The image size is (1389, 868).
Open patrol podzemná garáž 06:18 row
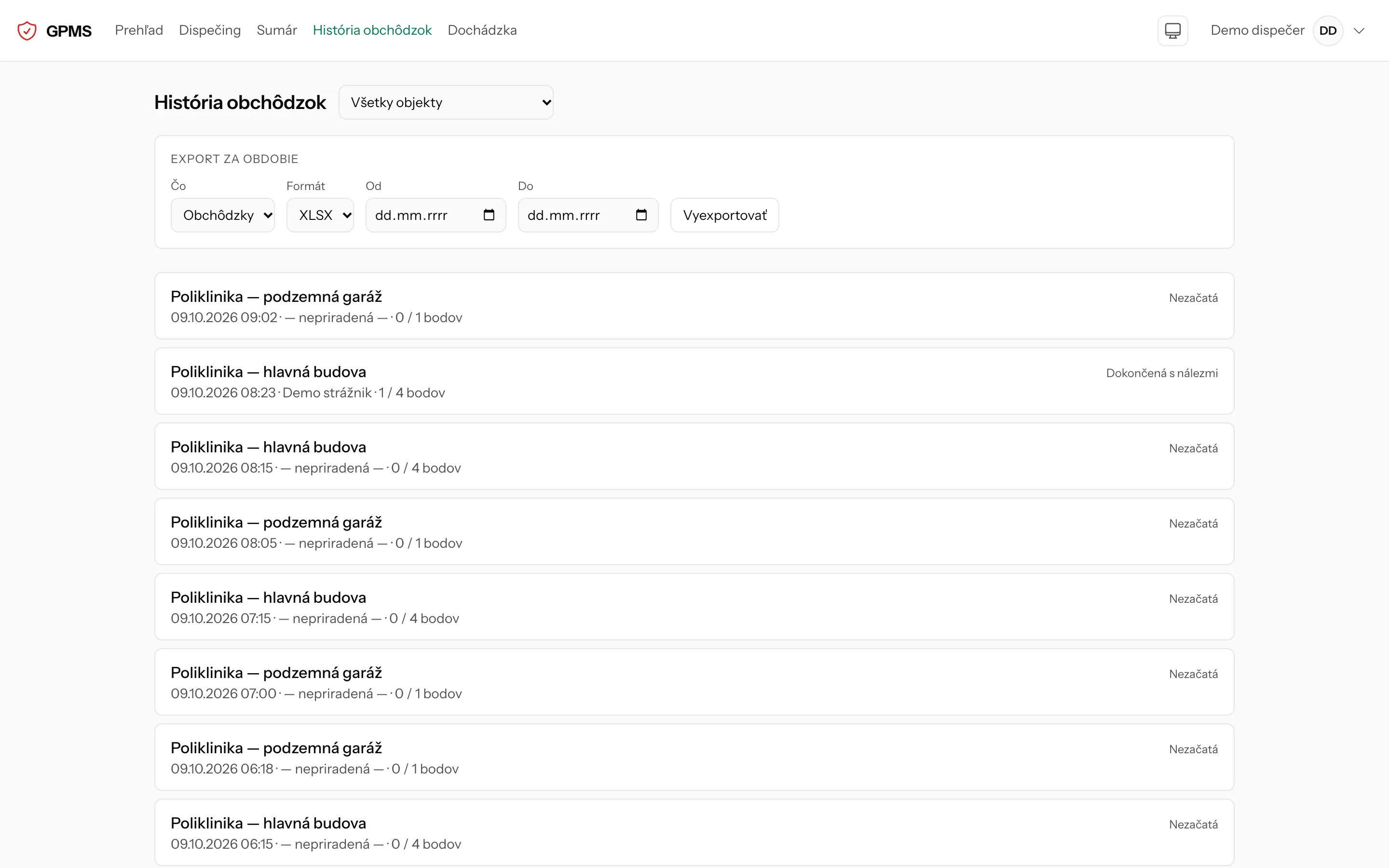(x=694, y=757)
